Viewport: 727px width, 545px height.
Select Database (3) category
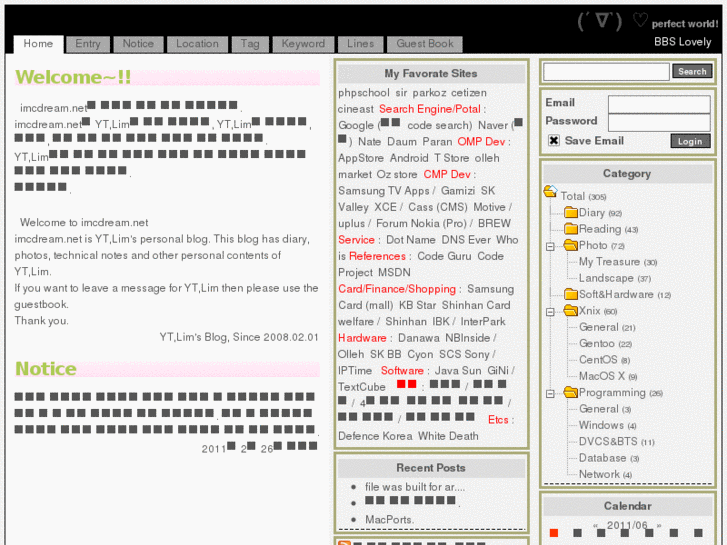click(x=609, y=458)
